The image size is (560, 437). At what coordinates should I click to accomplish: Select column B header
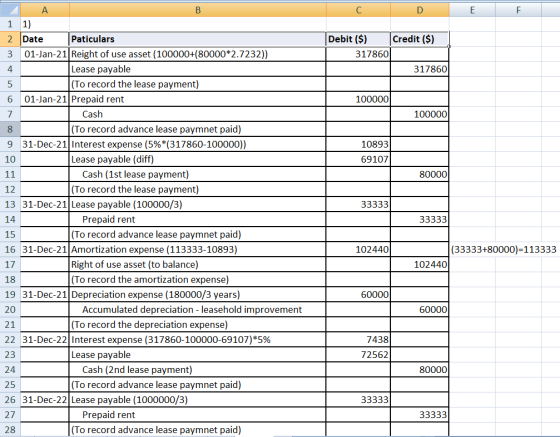click(x=198, y=10)
